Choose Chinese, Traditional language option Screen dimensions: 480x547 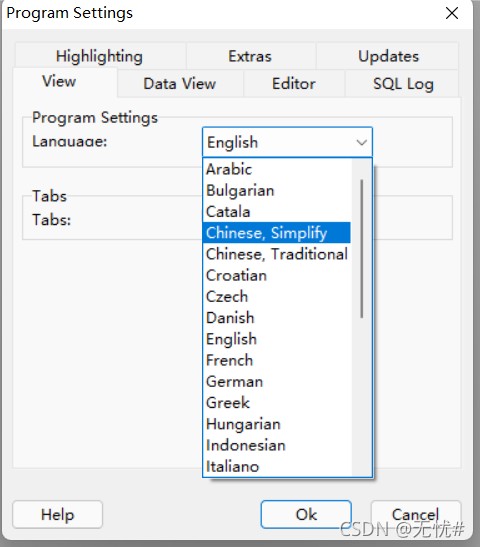pyautogui.click(x=277, y=254)
